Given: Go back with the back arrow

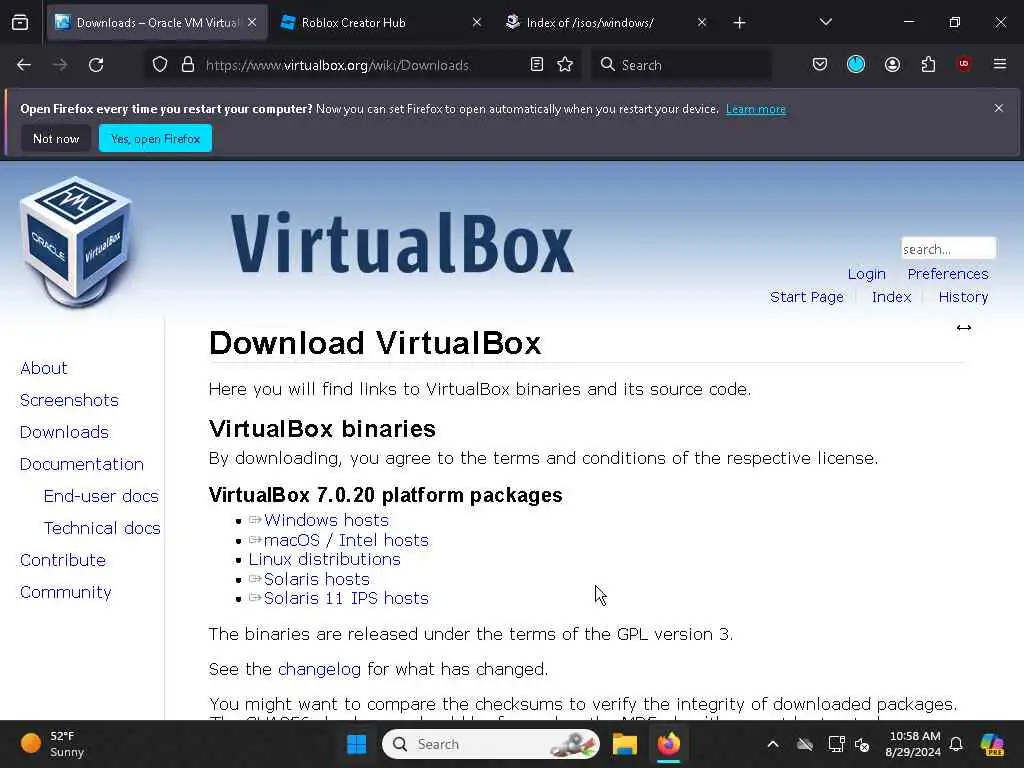Looking at the screenshot, I should (24, 65).
